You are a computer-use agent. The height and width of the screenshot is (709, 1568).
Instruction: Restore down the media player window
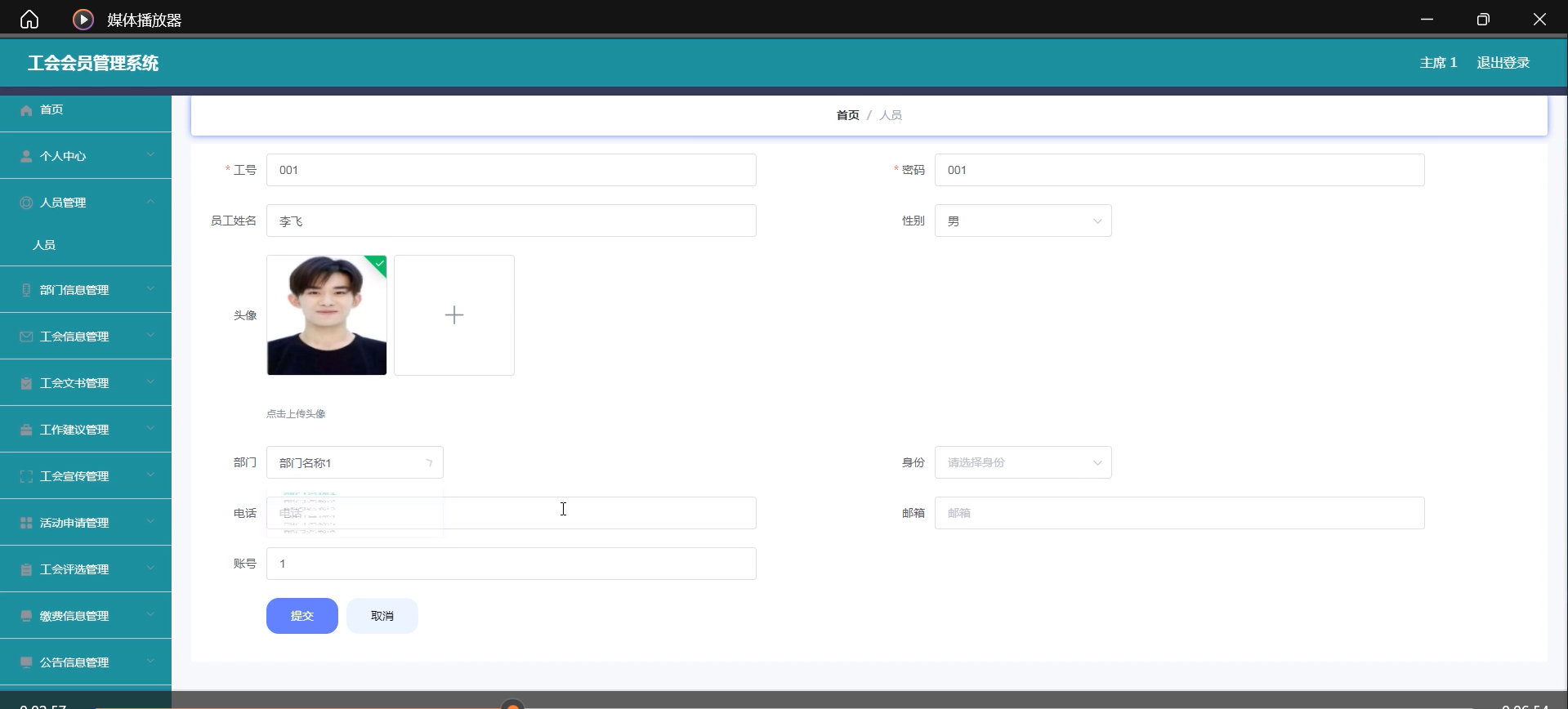(1483, 20)
